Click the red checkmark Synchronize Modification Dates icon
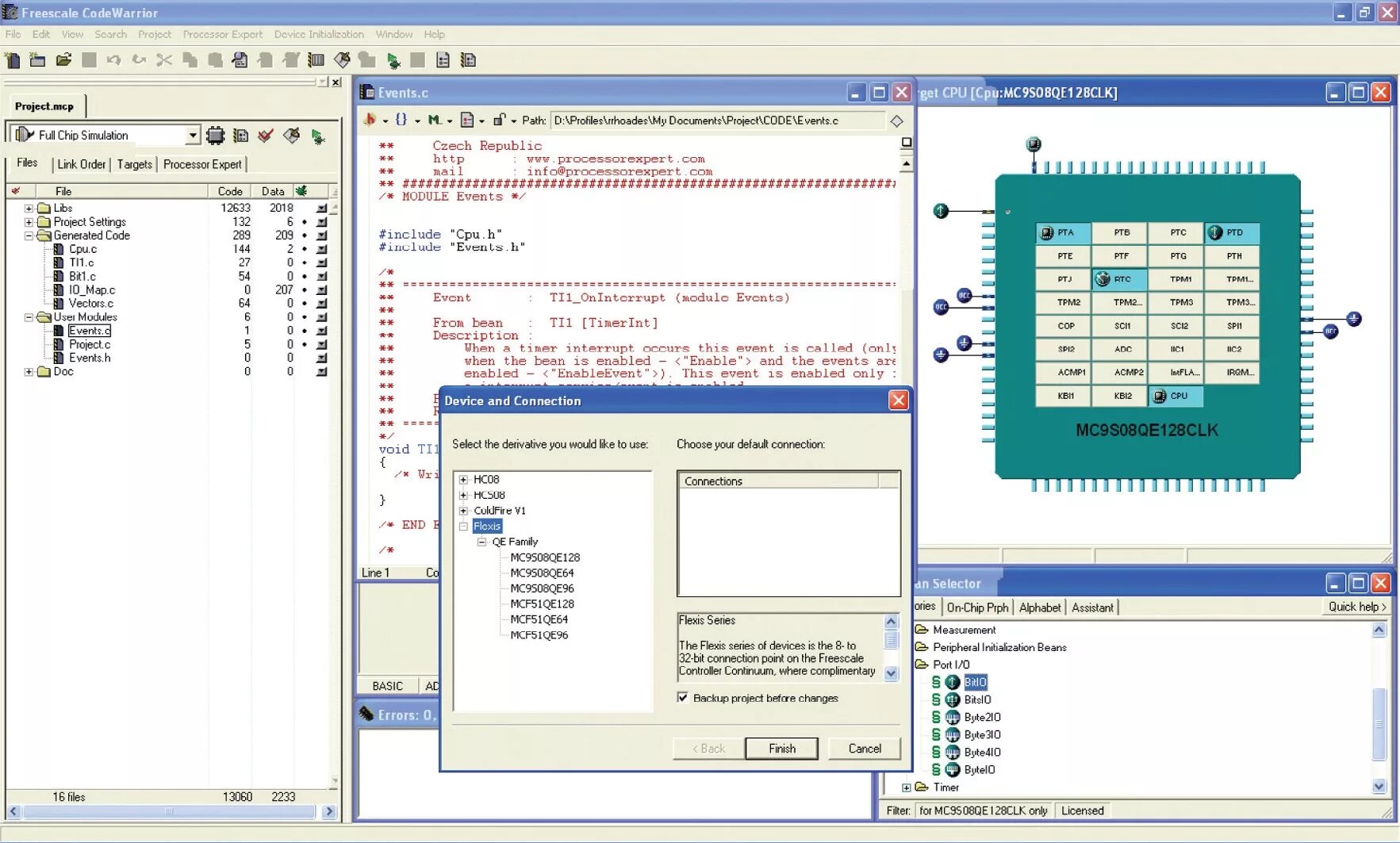 266,136
